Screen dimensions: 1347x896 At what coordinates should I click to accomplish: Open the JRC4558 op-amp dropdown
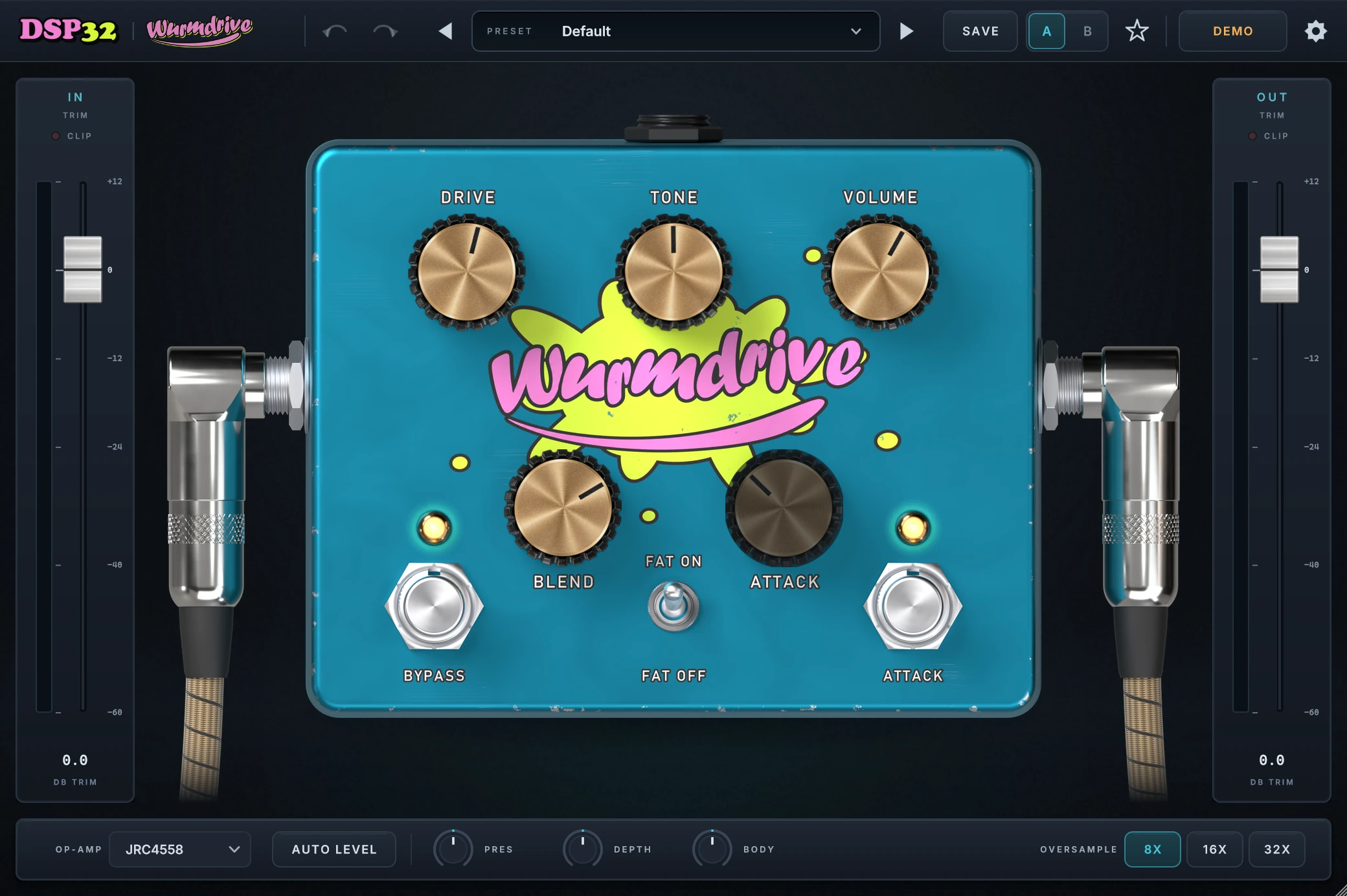coord(180,849)
